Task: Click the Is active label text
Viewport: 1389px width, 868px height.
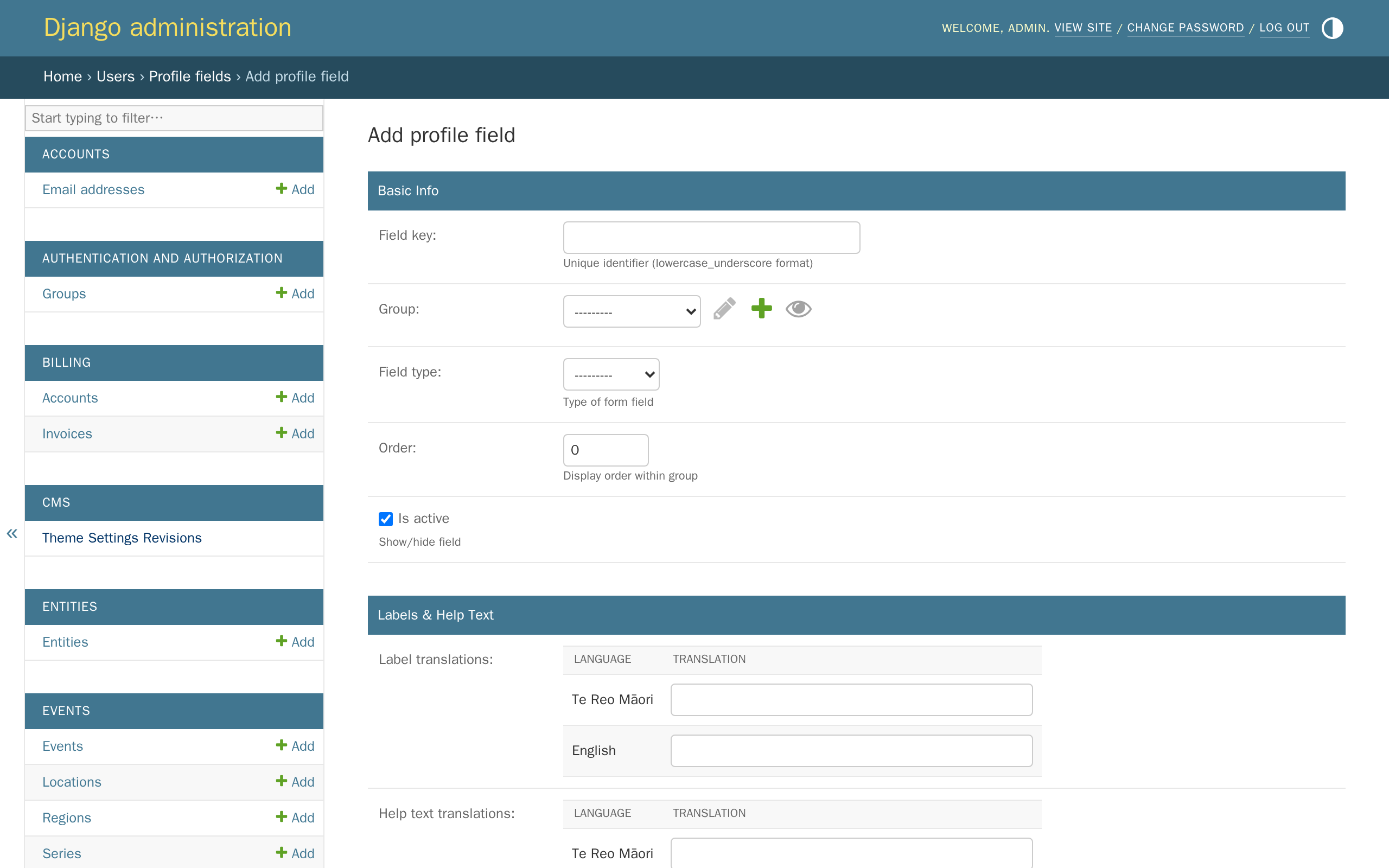Action: click(424, 519)
